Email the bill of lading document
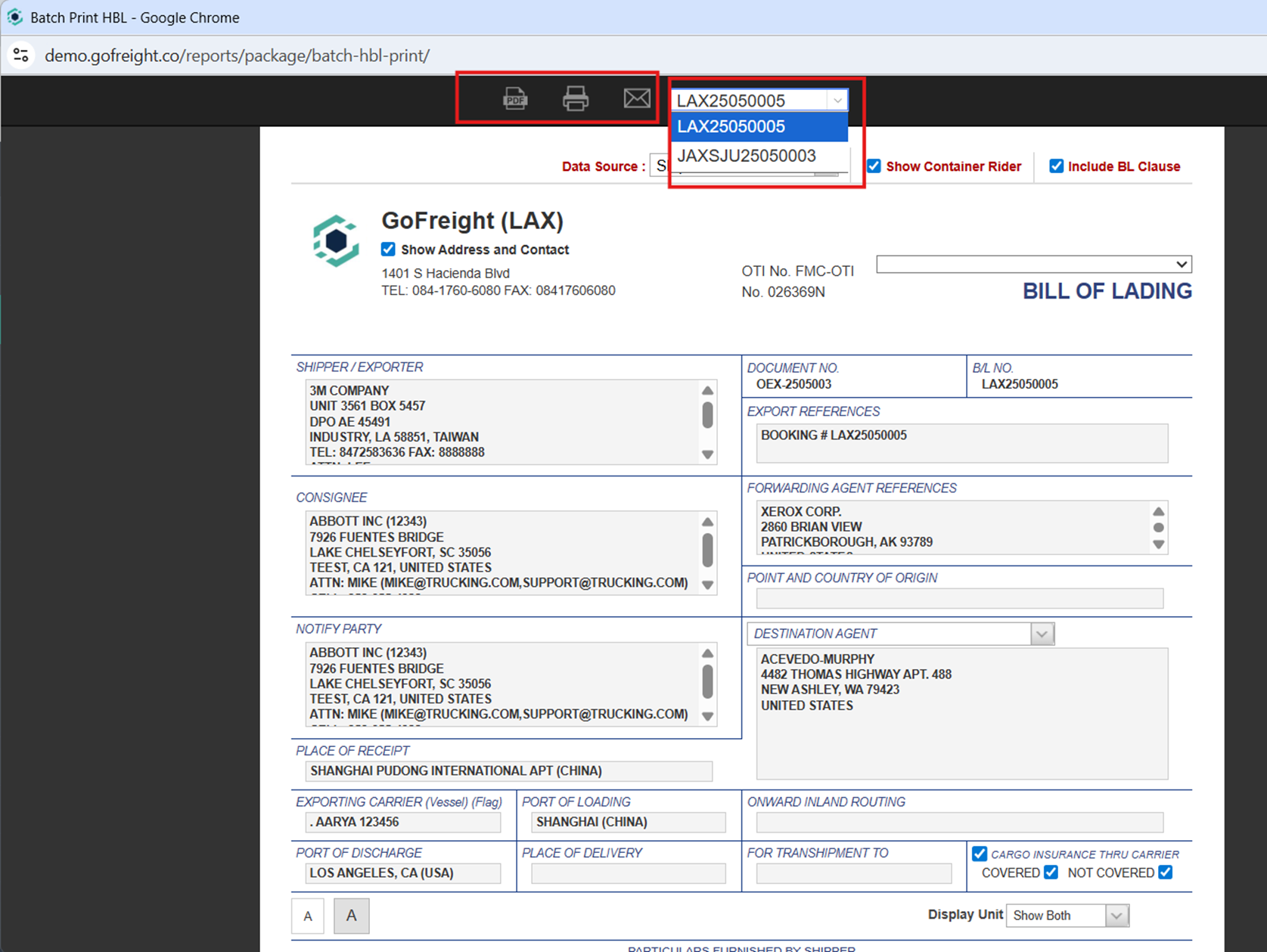Viewport: 1267px width, 952px height. point(636,98)
